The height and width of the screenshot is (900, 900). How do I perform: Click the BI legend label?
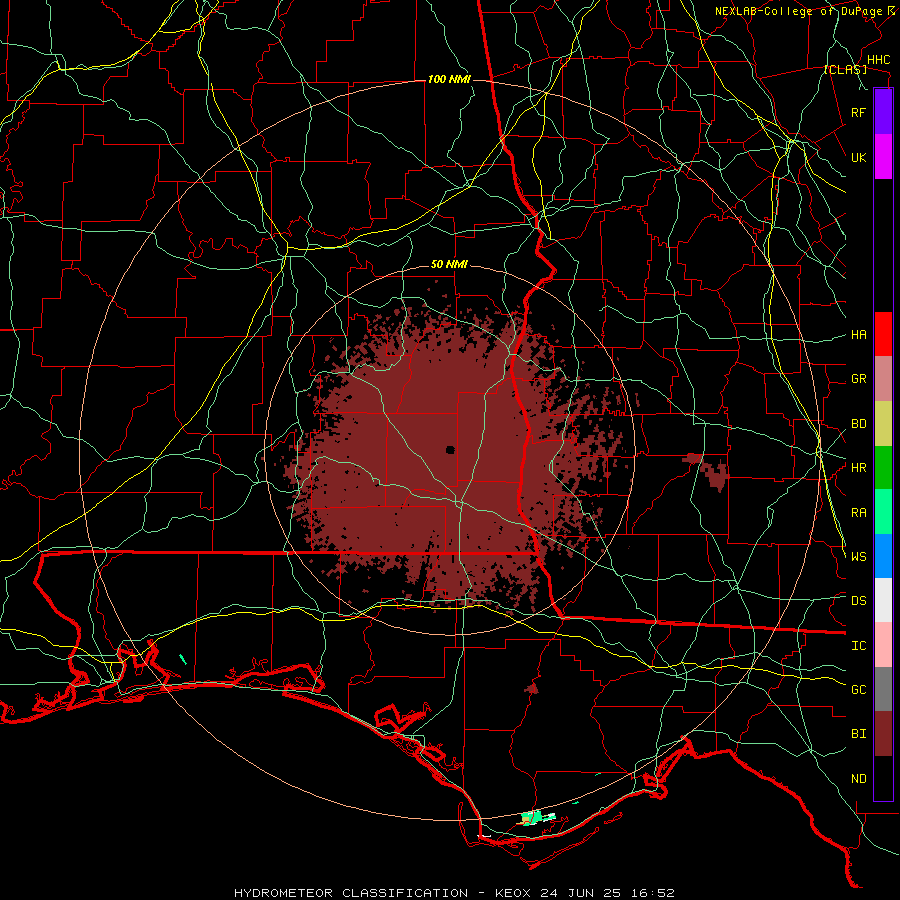[859, 734]
